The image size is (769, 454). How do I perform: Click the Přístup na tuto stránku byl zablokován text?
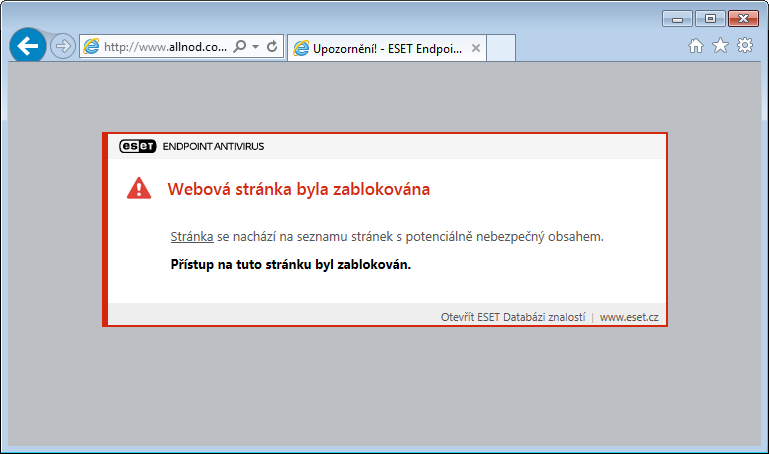291,265
